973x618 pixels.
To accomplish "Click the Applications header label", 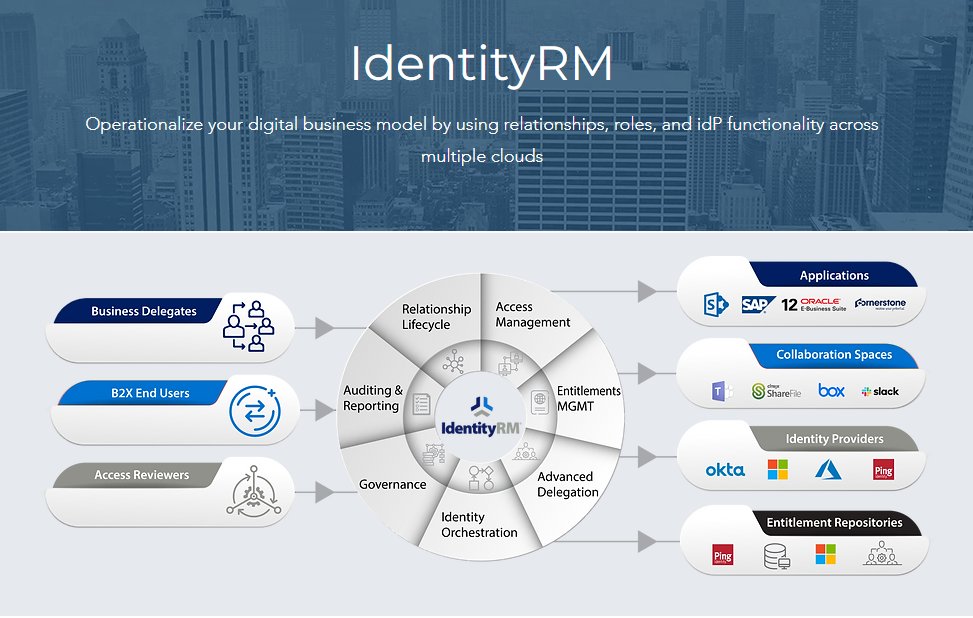I will click(x=834, y=275).
